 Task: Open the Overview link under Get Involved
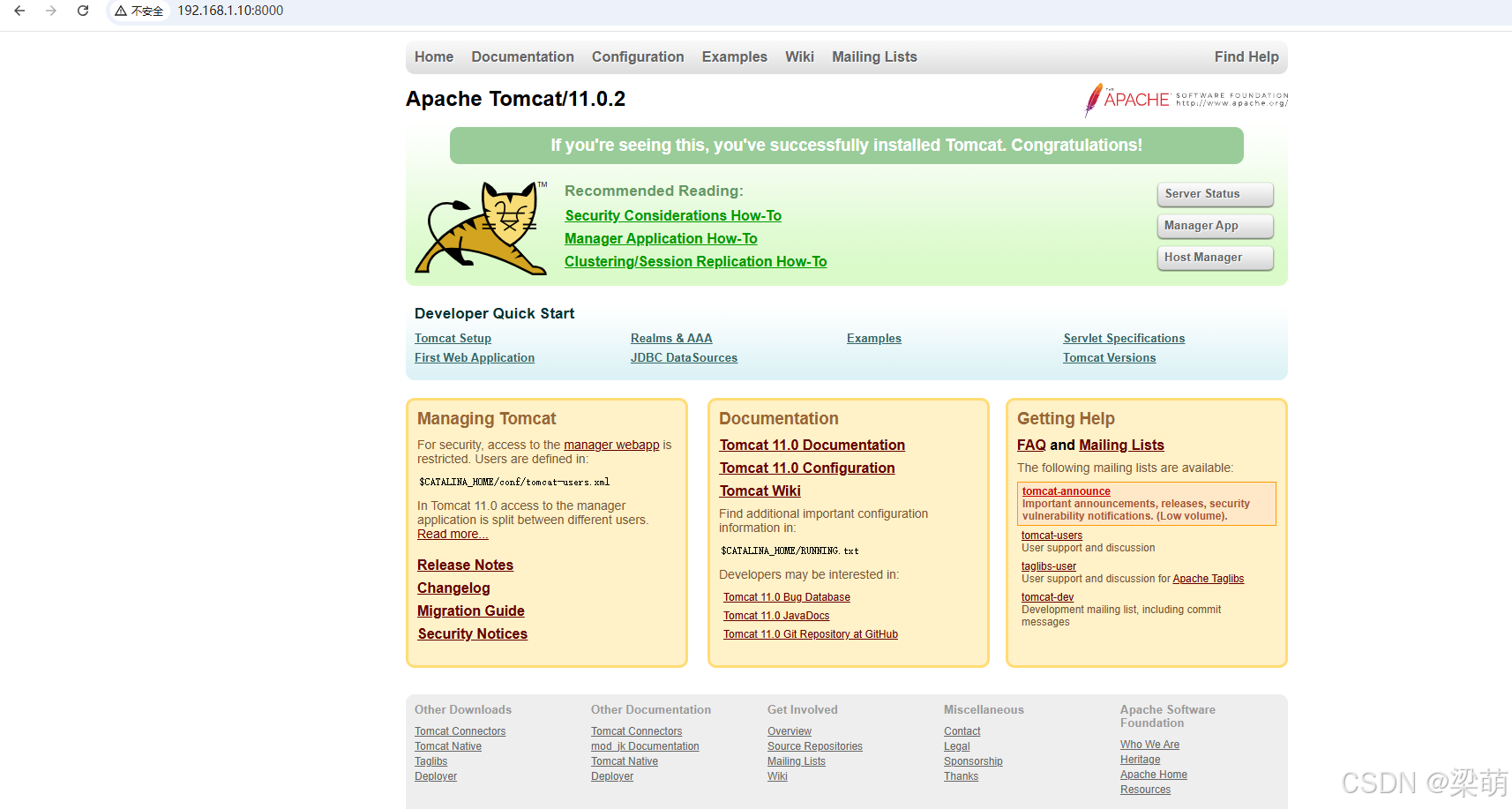coord(790,731)
